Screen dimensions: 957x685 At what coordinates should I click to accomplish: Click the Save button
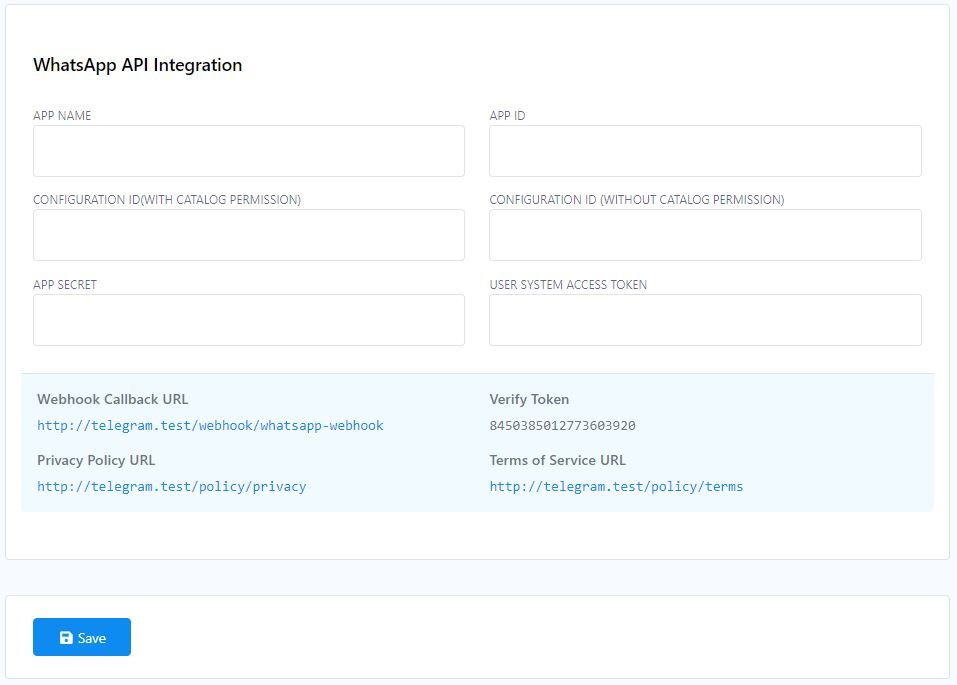click(82, 637)
